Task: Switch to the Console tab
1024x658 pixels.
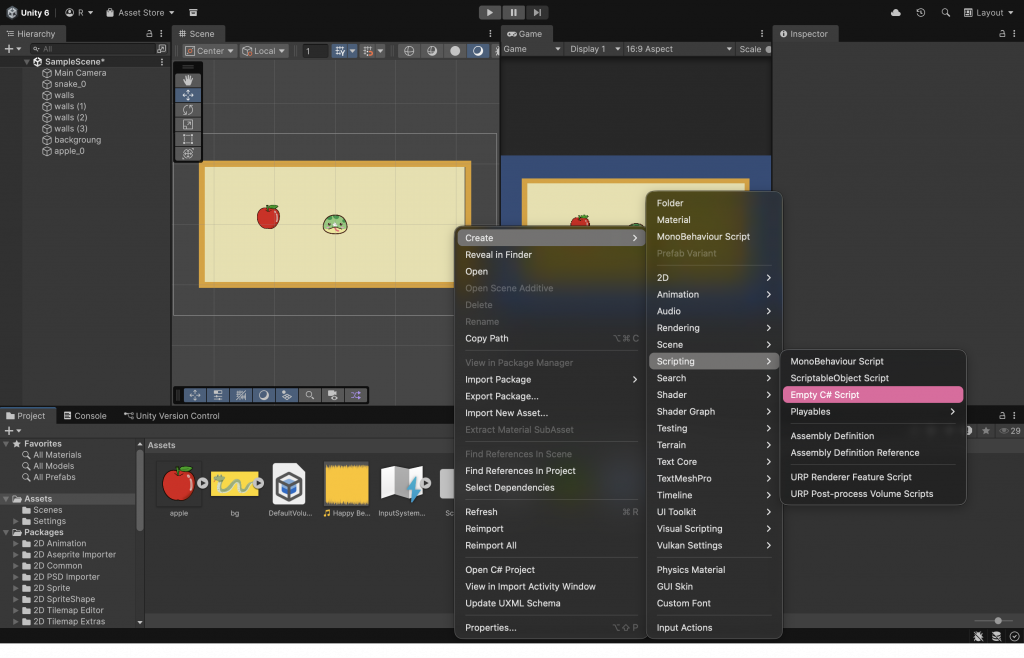Action: 85,416
